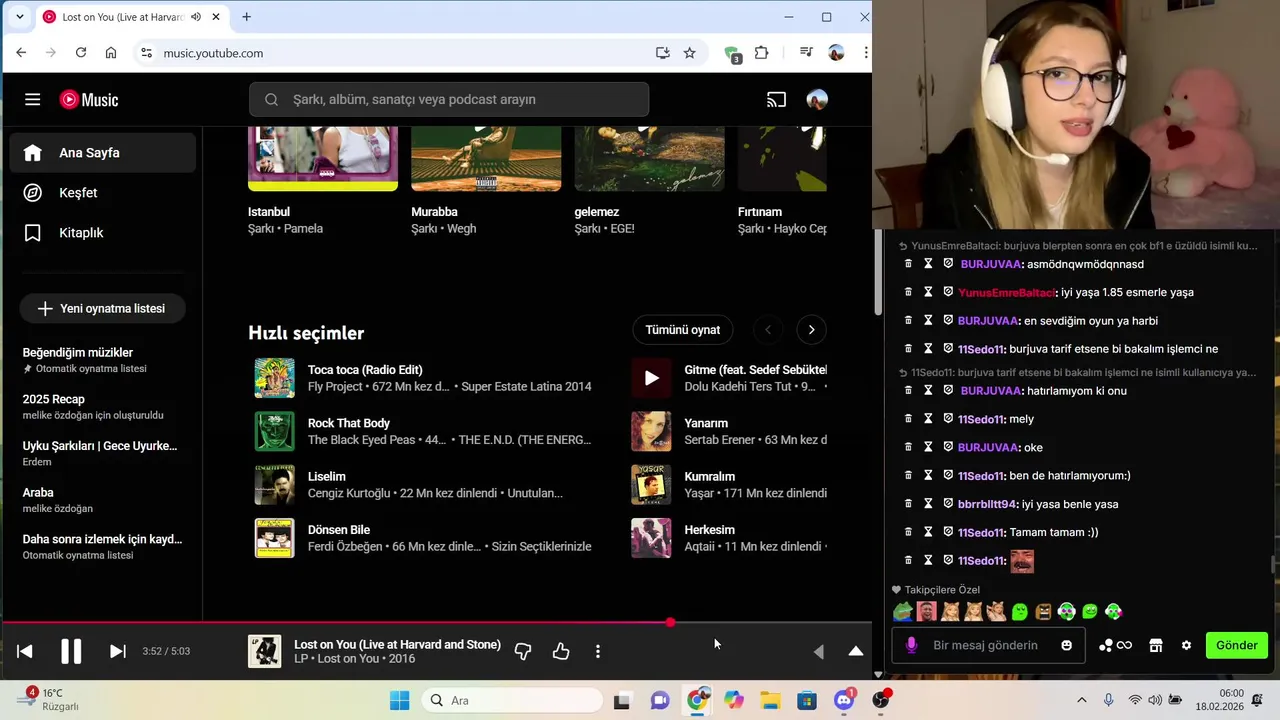The width and height of the screenshot is (1280, 720).
Task: Click in the song search field
Action: [449, 99]
